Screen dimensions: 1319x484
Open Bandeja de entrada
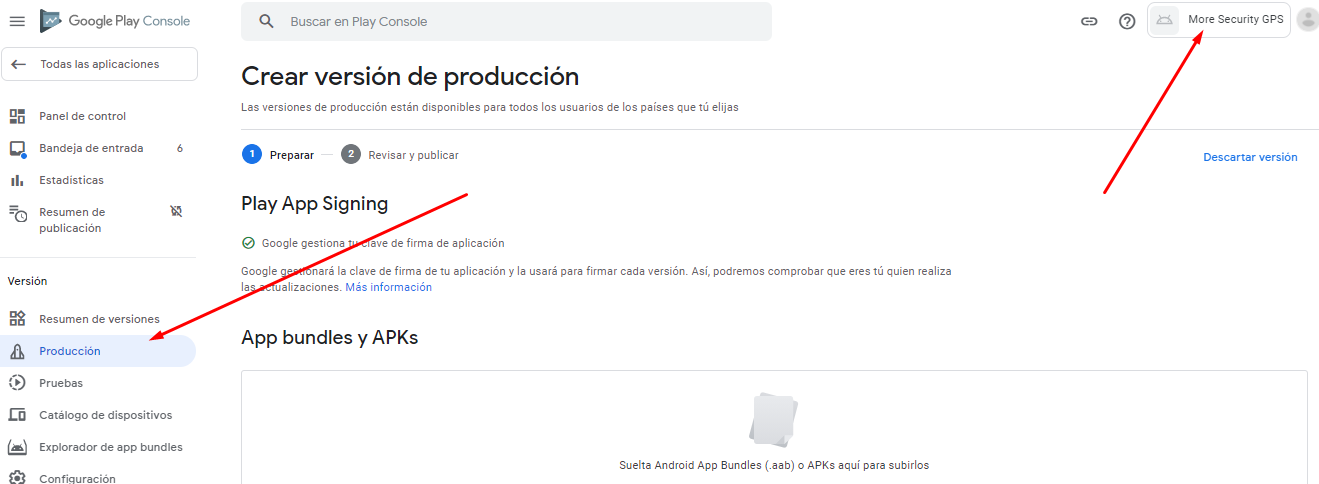click(x=91, y=148)
